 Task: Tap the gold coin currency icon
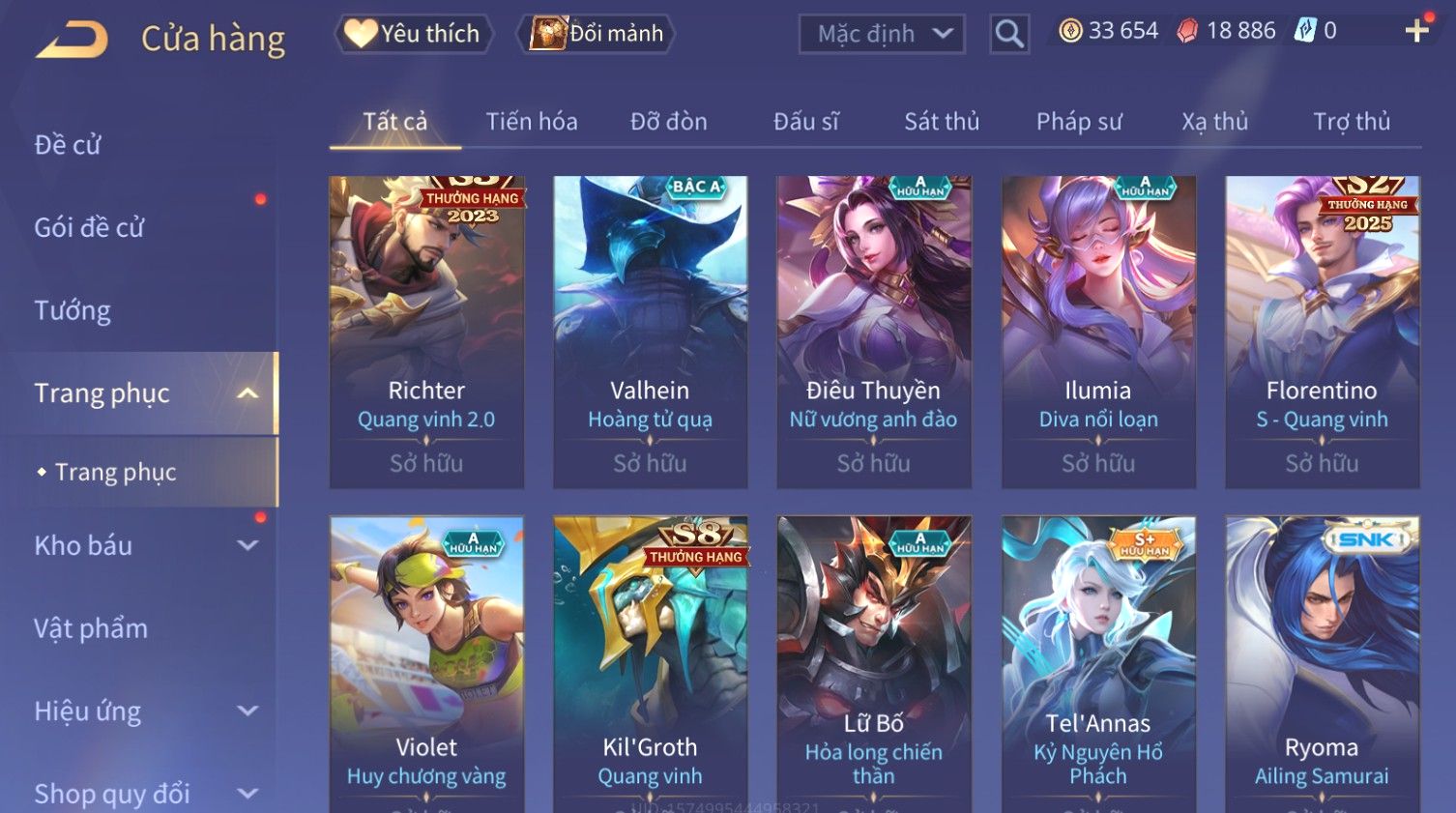coord(1070,31)
